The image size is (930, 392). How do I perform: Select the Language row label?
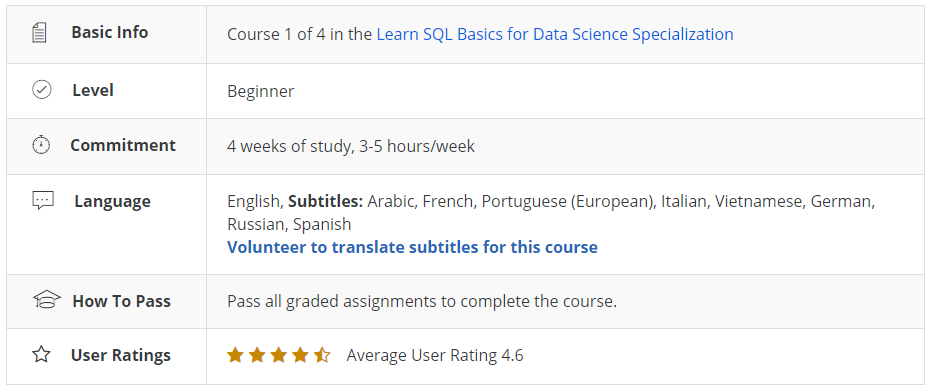pyautogui.click(x=113, y=202)
